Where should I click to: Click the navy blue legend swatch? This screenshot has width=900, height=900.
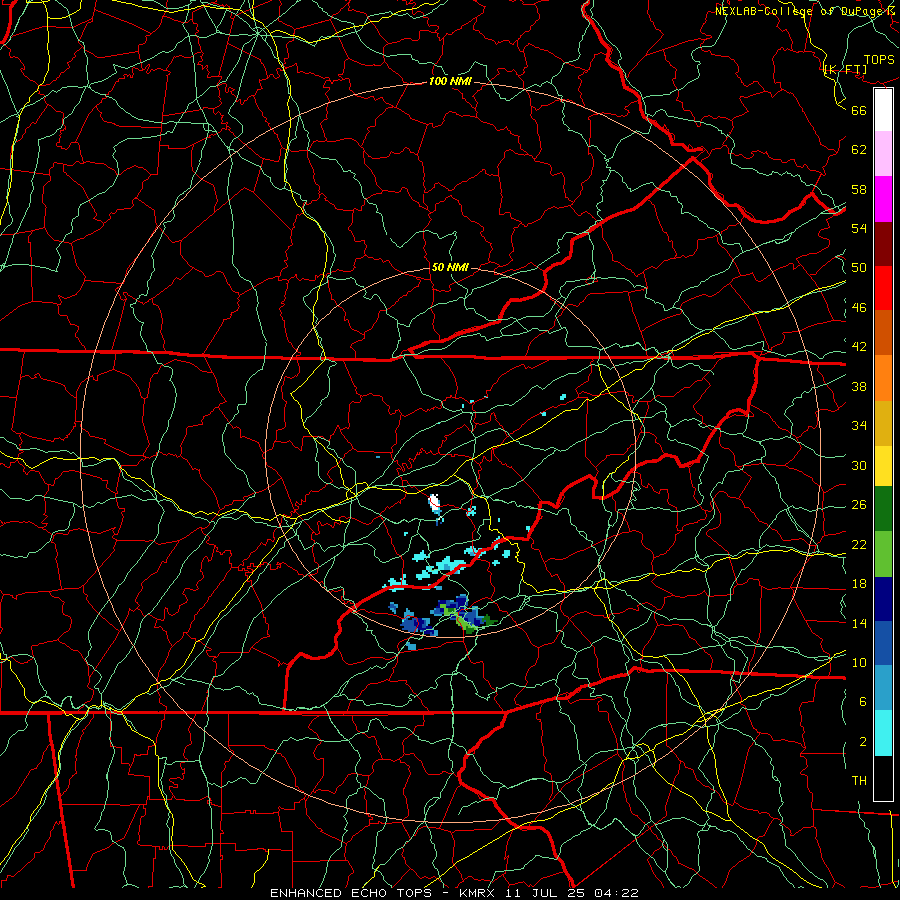click(883, 599)
